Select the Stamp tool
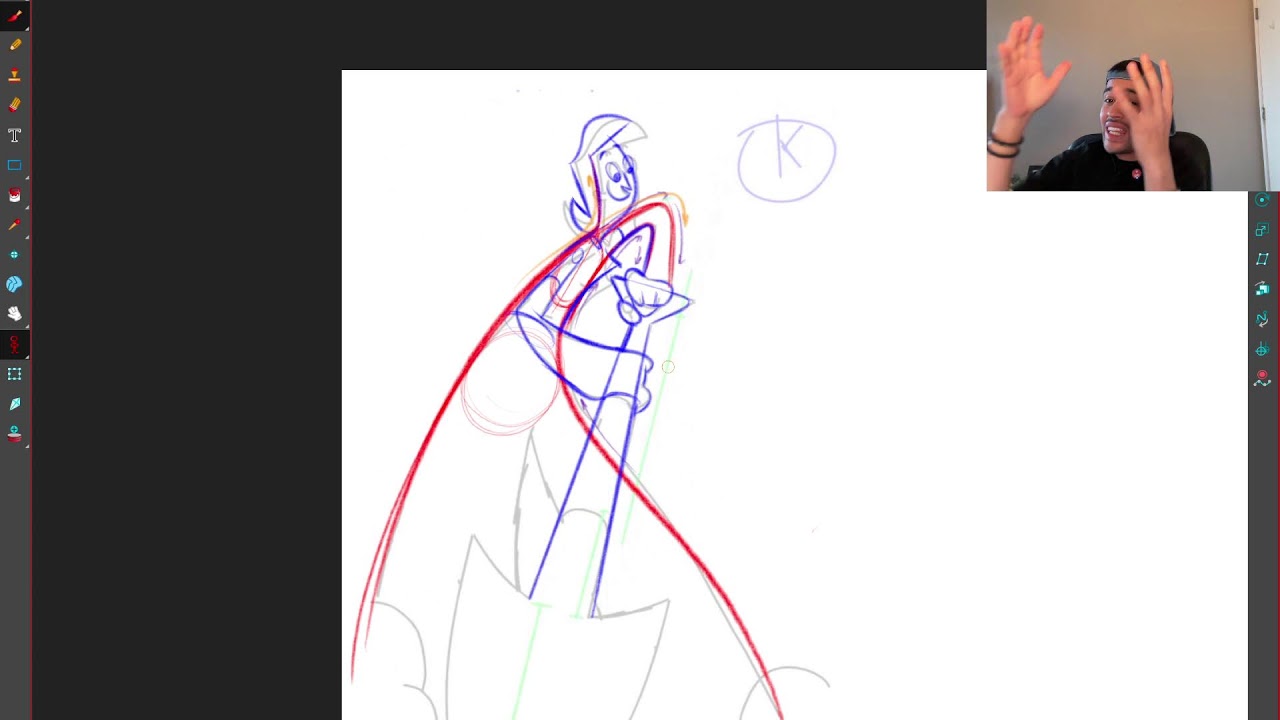Screen dimensions: 1280x720 [x=15, y=75]
